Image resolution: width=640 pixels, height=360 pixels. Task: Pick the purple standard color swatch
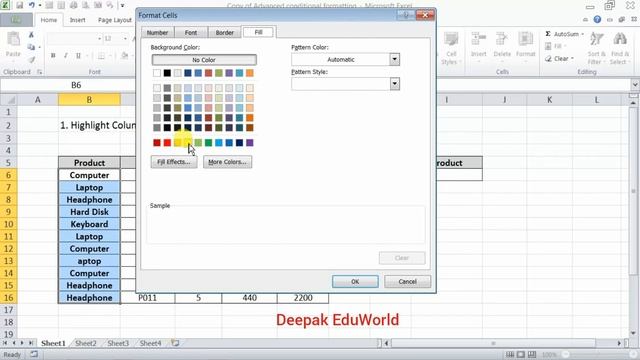[x=249, y=142]
